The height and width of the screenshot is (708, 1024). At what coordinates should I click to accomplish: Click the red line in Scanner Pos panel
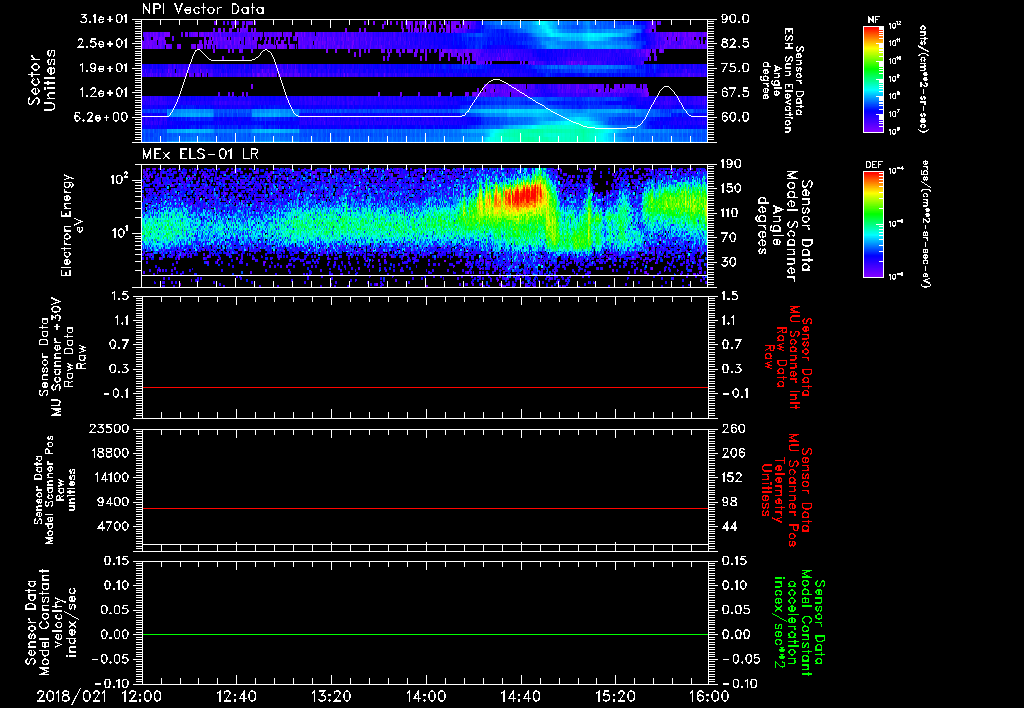425,508
